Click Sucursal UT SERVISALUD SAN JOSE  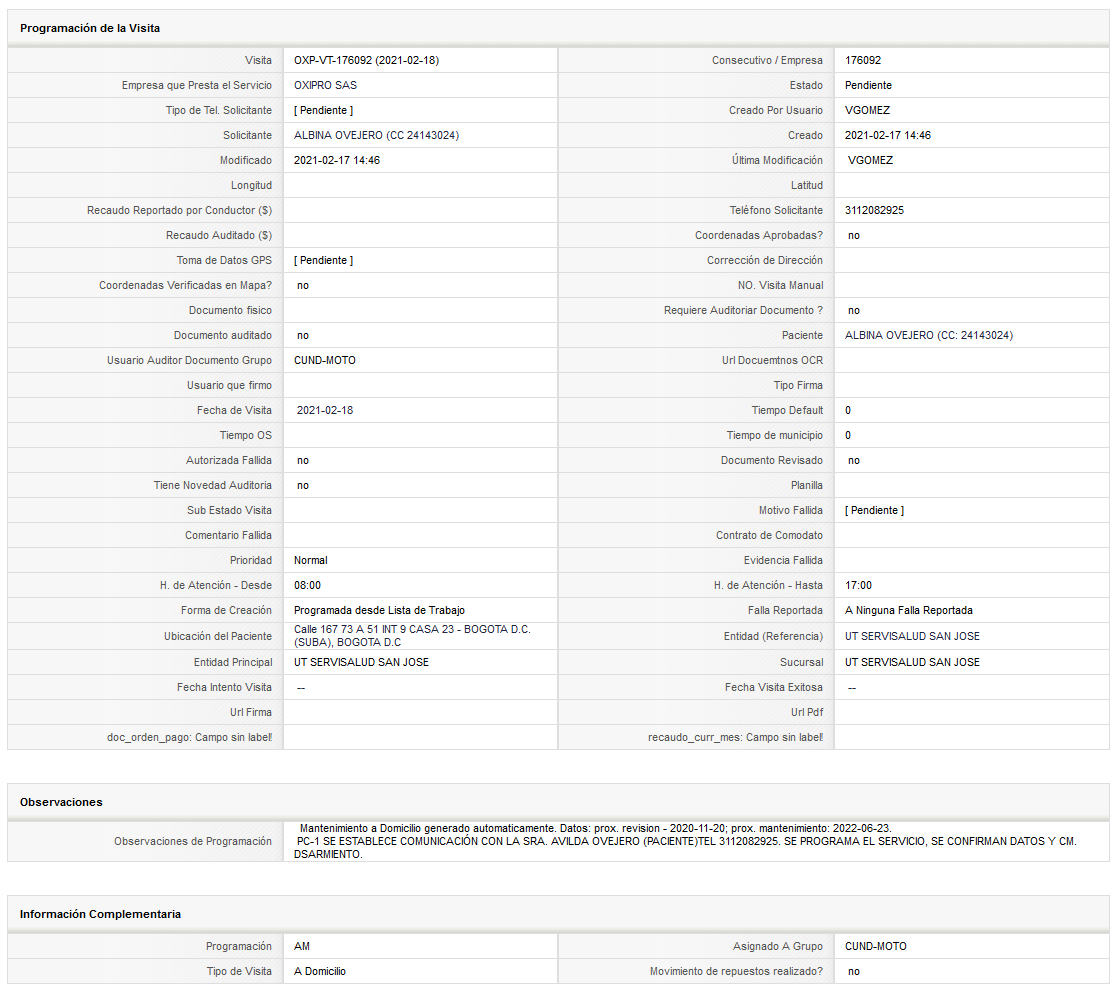(912, 662)
